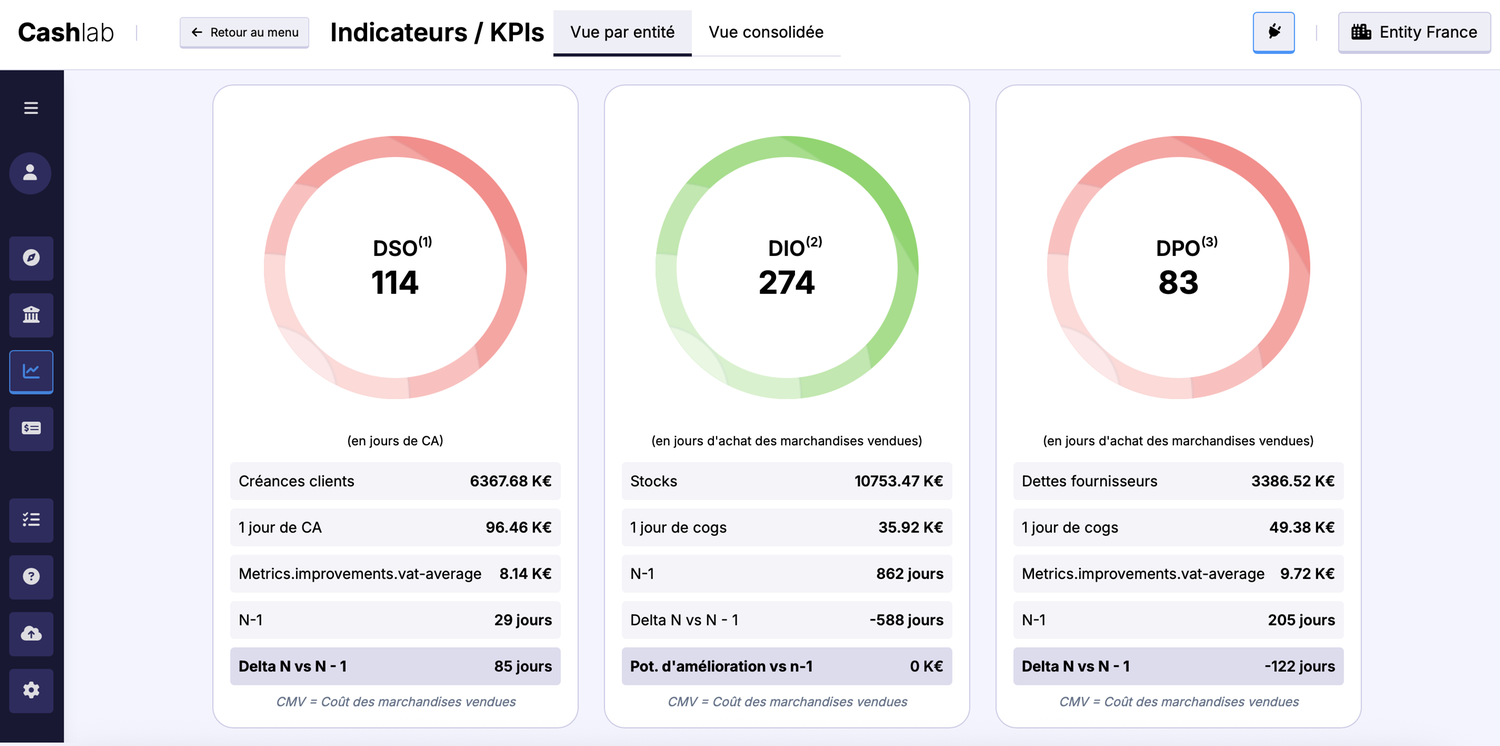Click the help question mark icon

click(x=31, y=577)
